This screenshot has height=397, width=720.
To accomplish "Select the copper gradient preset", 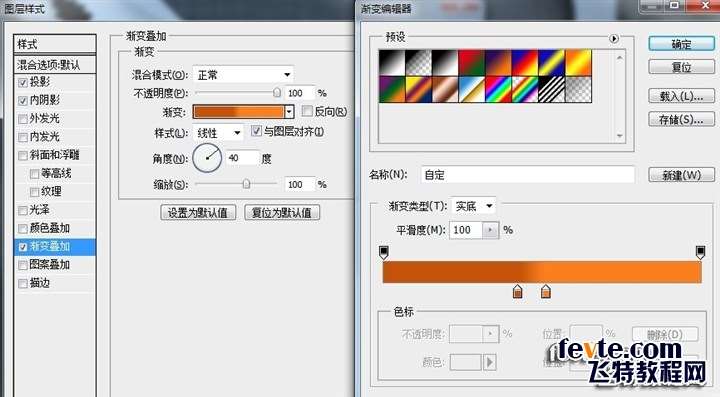I will tap(444, 89).
